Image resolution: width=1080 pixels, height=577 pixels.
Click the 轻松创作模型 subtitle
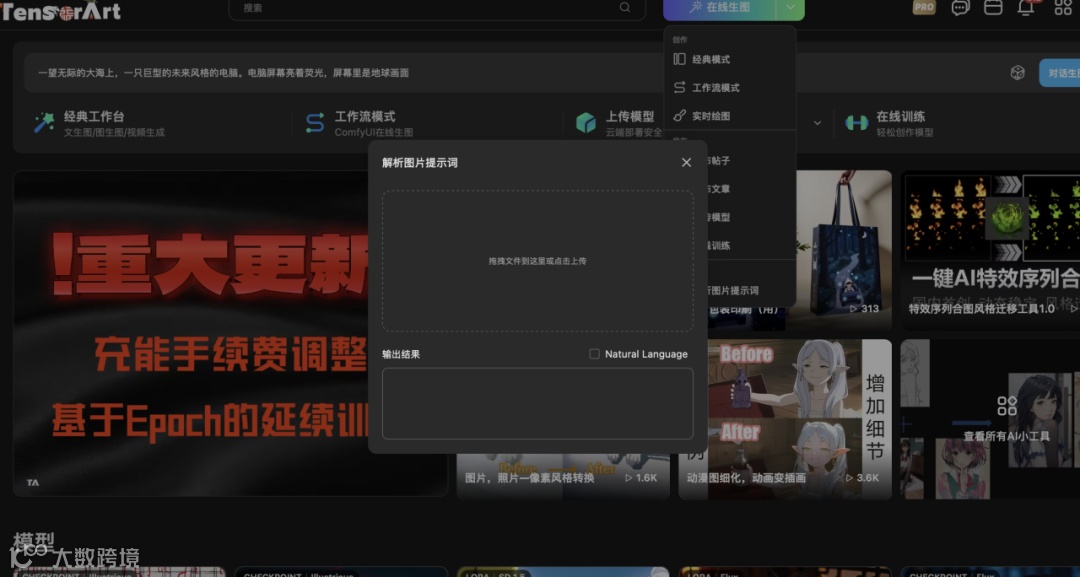point(905,132)
